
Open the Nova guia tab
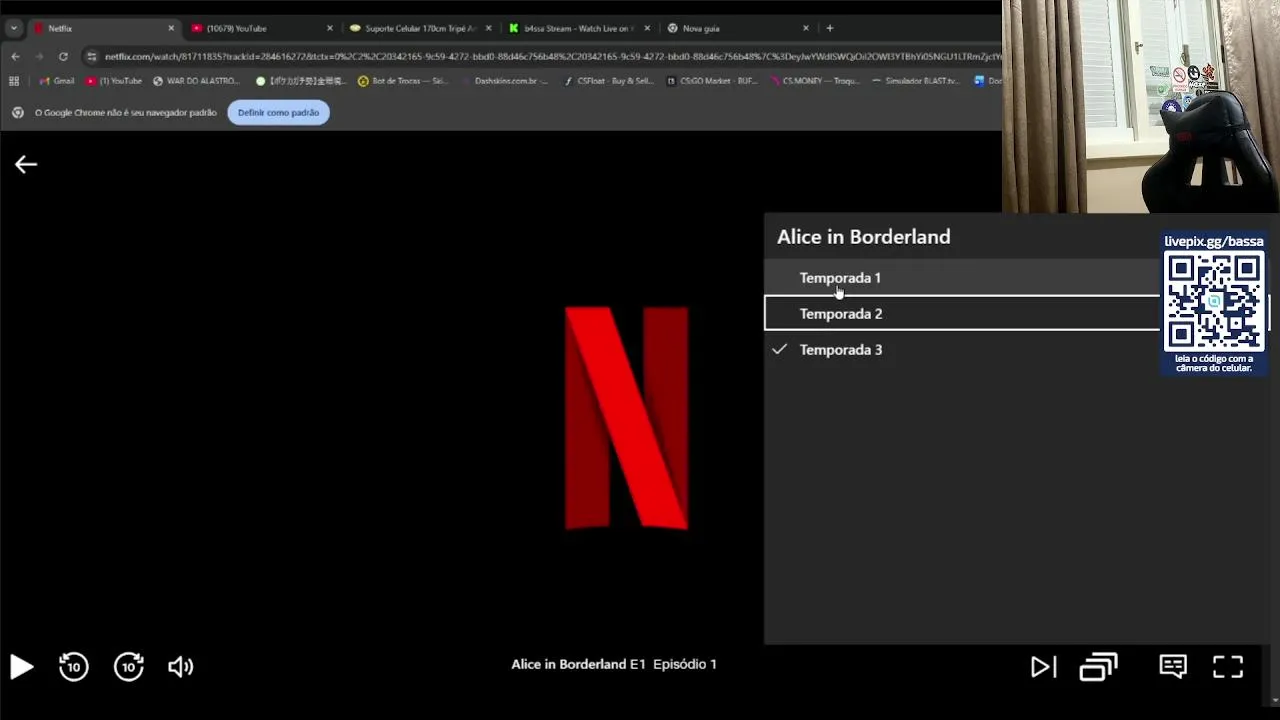pos(737,28)
